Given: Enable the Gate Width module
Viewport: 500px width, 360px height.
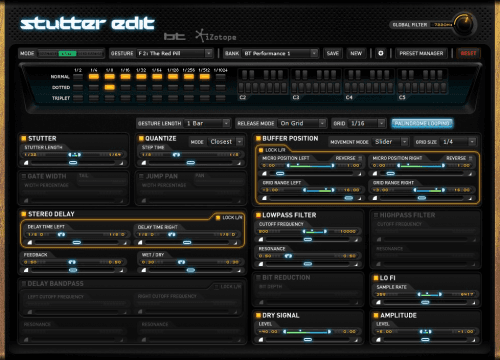Looking at the screenshot, I should tap(24, 176).
